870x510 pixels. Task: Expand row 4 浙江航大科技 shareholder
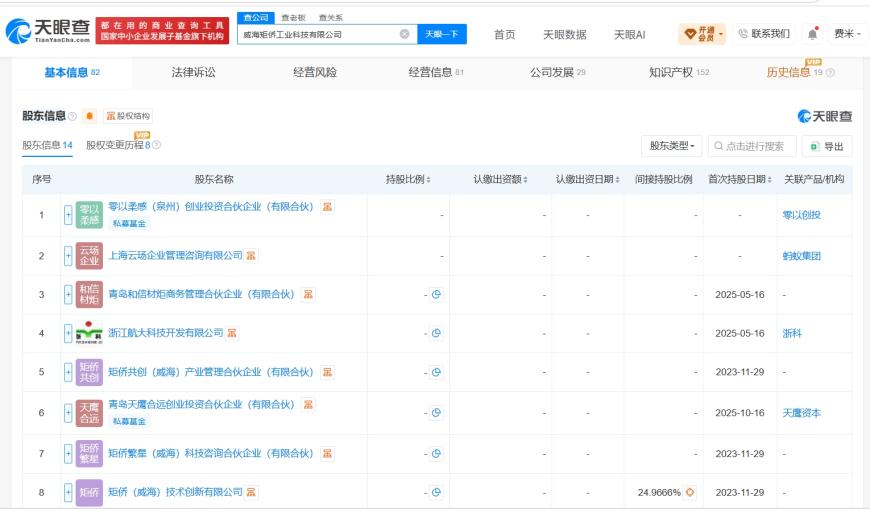tap(68, 334)
